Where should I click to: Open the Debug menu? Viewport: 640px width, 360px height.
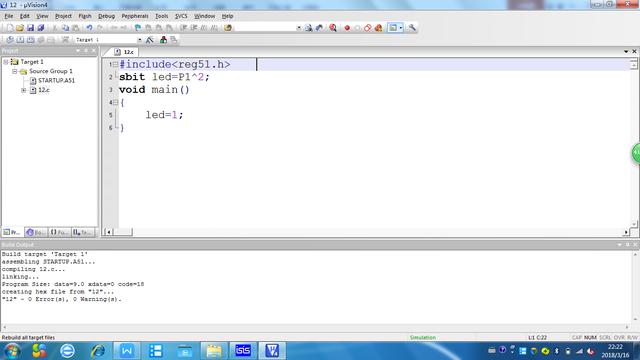pyautogui.click(x=107, y=16)
